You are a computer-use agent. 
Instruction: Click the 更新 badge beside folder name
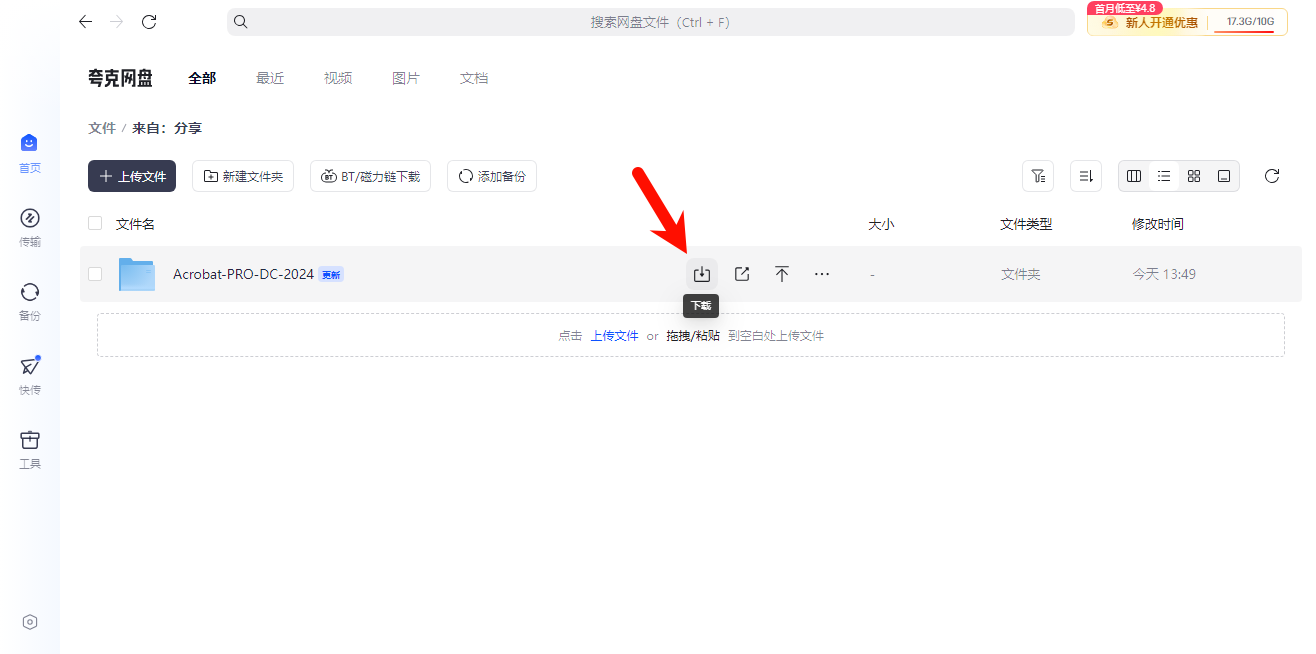(331, 274)
